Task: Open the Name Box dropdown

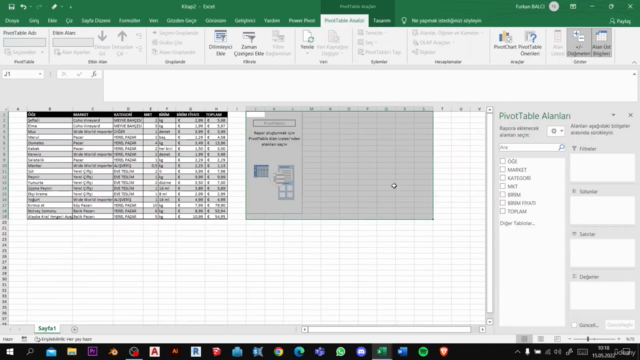Action: tap(40, 74)
